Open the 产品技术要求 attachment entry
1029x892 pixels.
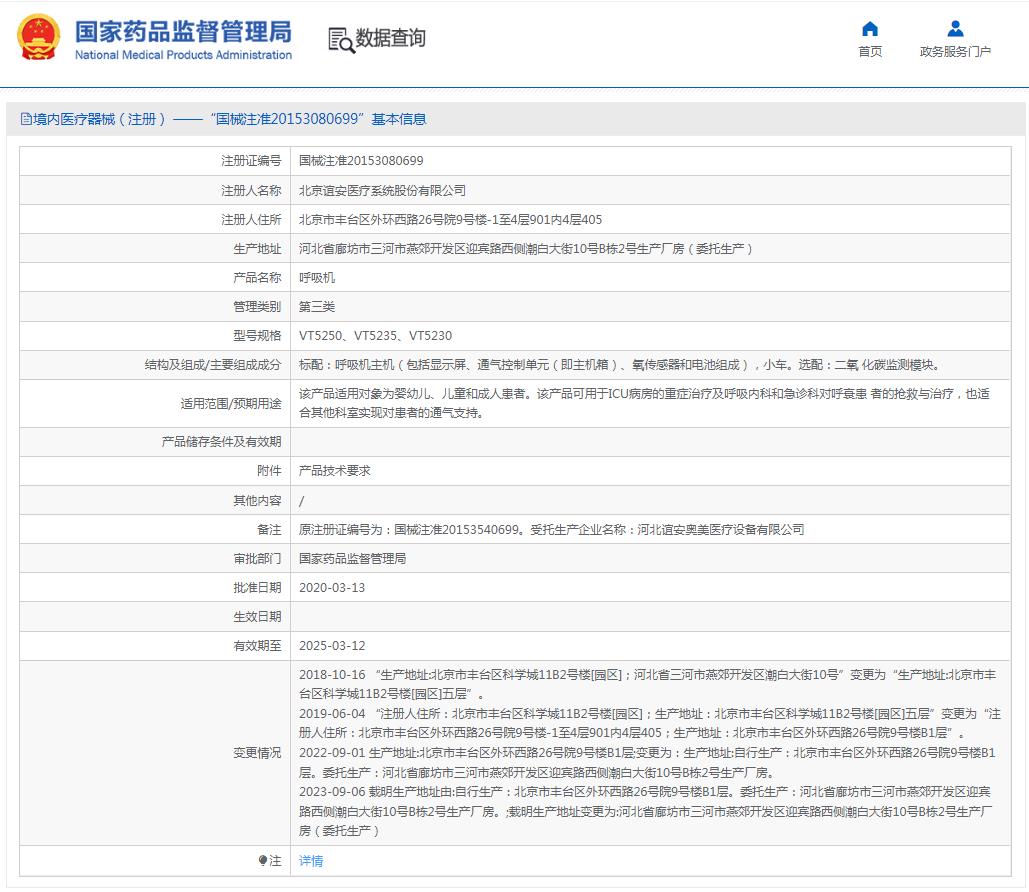click(335, 470)
